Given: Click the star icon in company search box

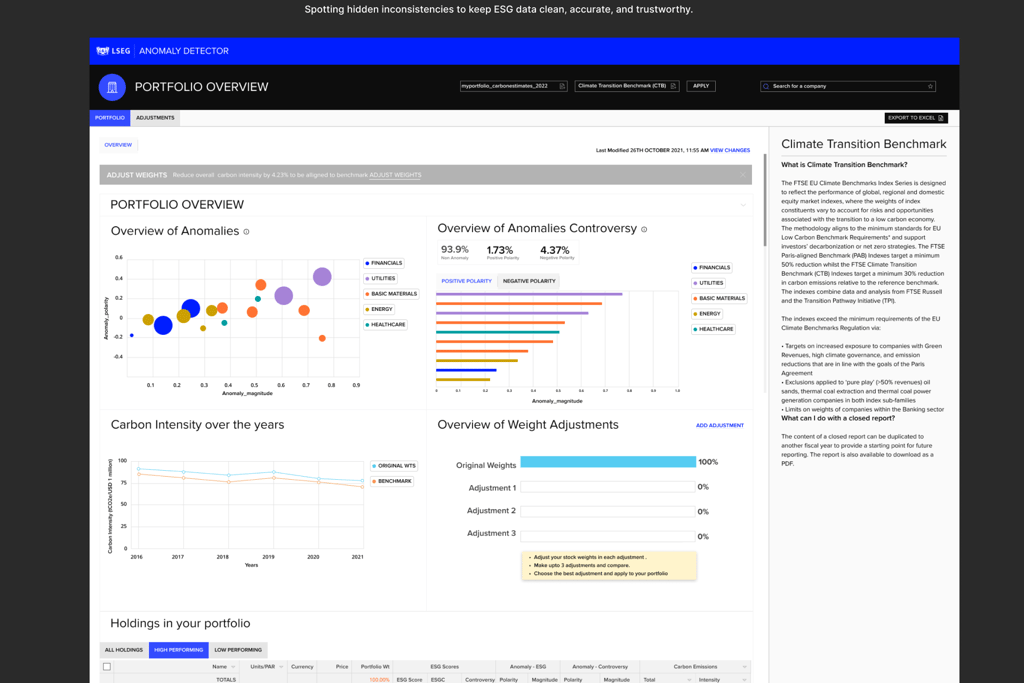Looking at the screenshot, I should click(930, 86).
